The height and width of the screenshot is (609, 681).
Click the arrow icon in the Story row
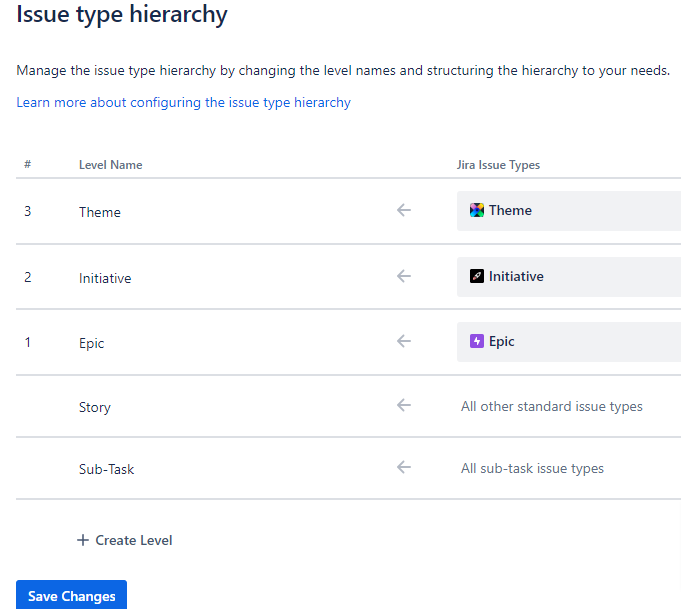tap(404, 405)
